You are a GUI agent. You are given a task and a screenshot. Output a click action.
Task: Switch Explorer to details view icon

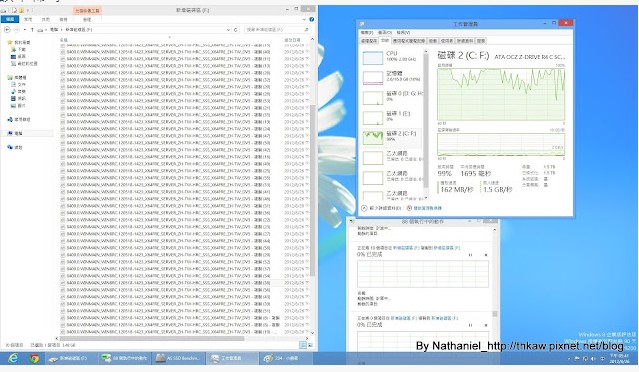303,345
